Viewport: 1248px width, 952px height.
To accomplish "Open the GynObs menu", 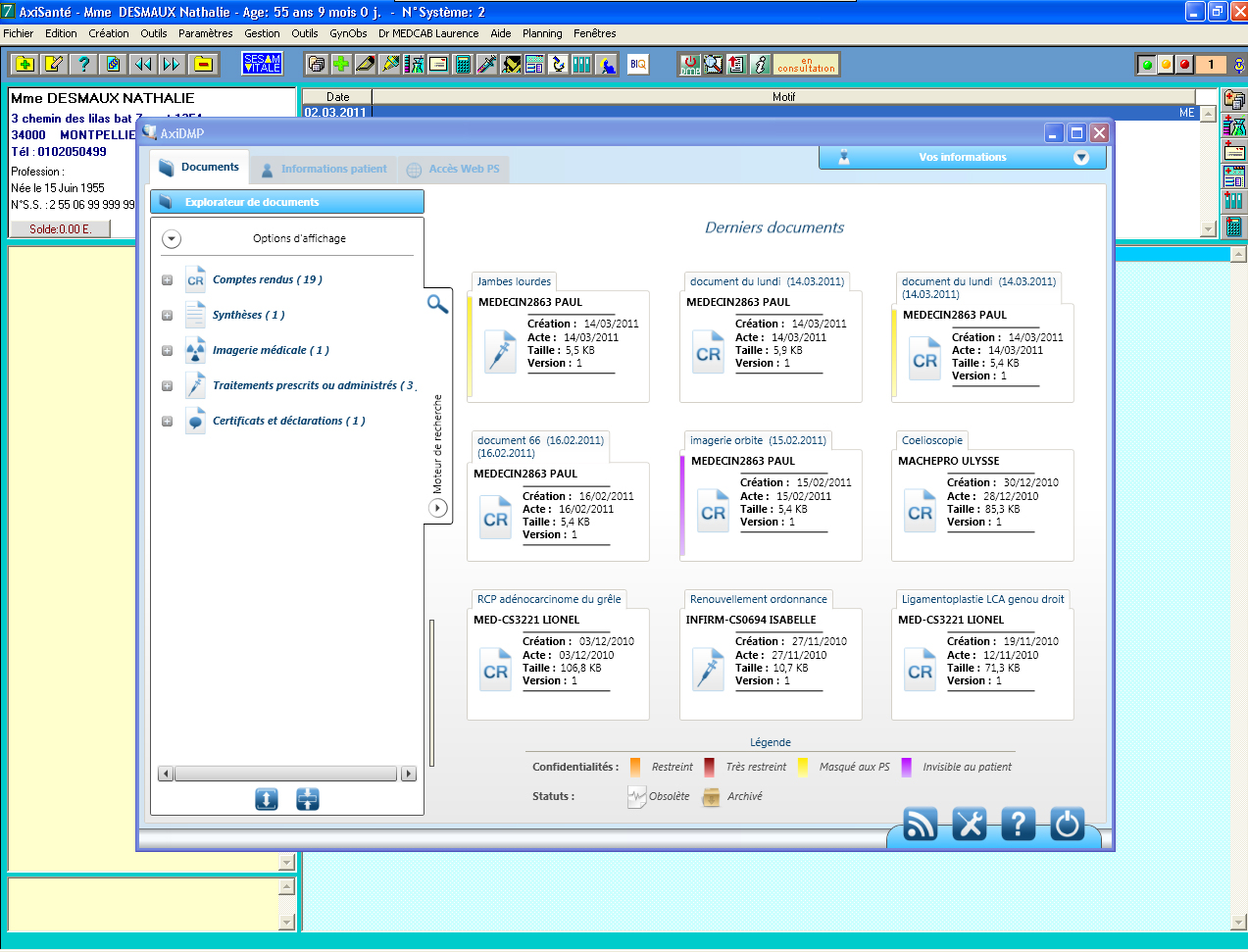I will point(348,33).
